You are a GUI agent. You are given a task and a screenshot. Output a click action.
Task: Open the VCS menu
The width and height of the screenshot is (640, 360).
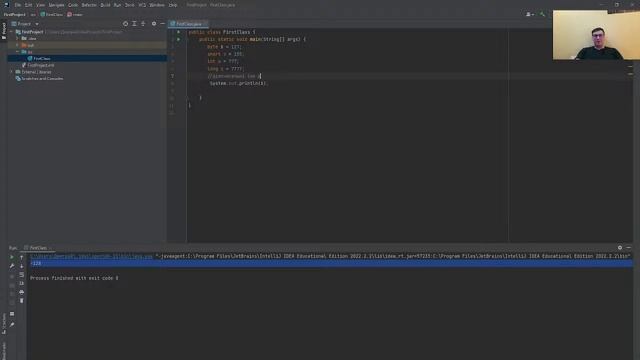[x=142, y=5]
